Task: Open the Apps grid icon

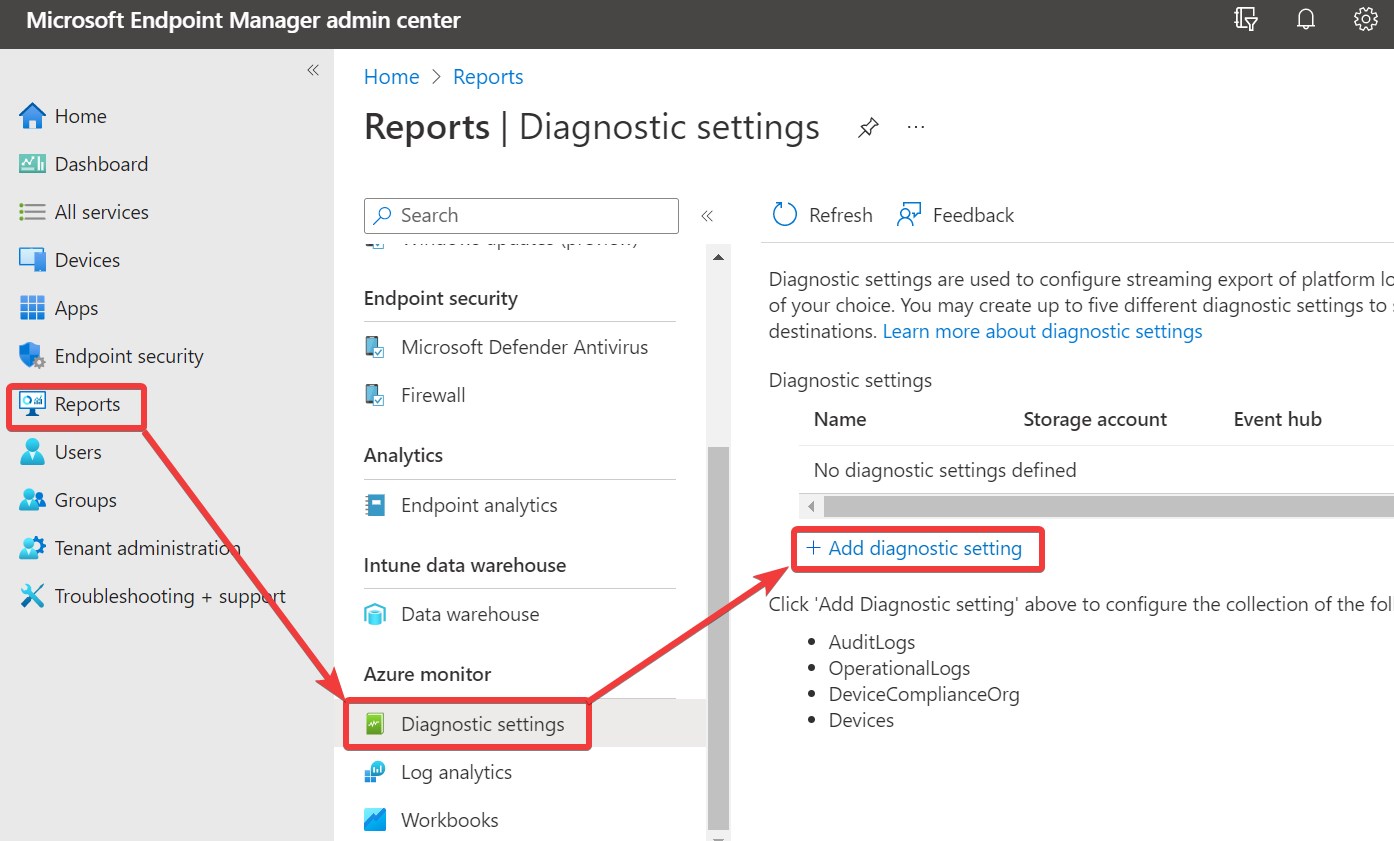Action: tap(32, 308)
